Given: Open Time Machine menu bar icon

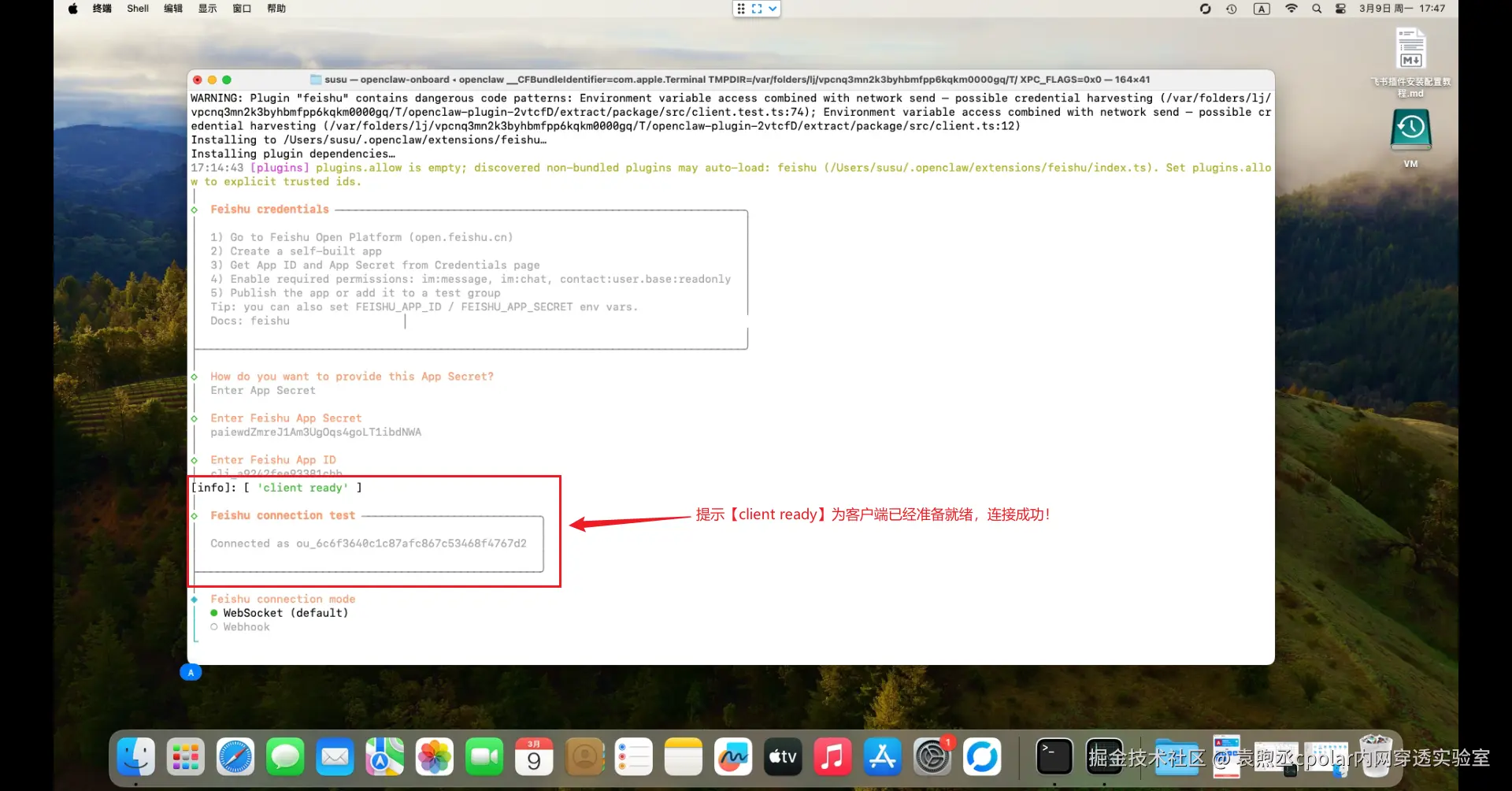Looking at the screenshot, I should pos(1232,9).
